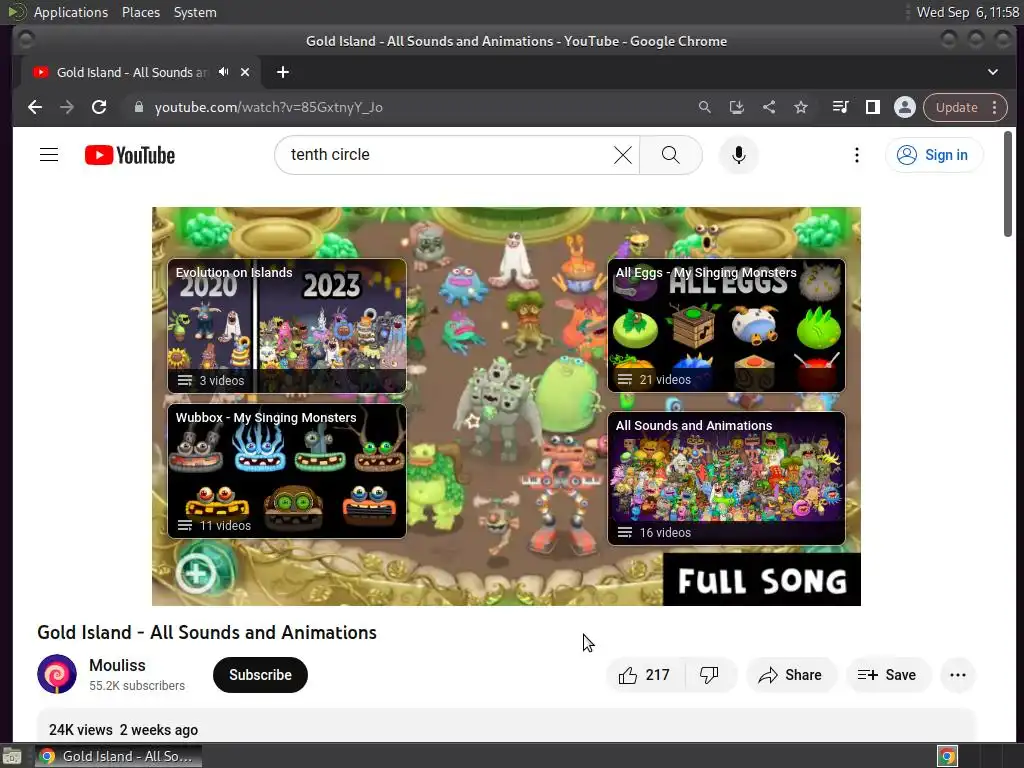Expand description showing 24K views
Image resolution: width=1024 pixels, height=768 pixels.
point(506,725)
